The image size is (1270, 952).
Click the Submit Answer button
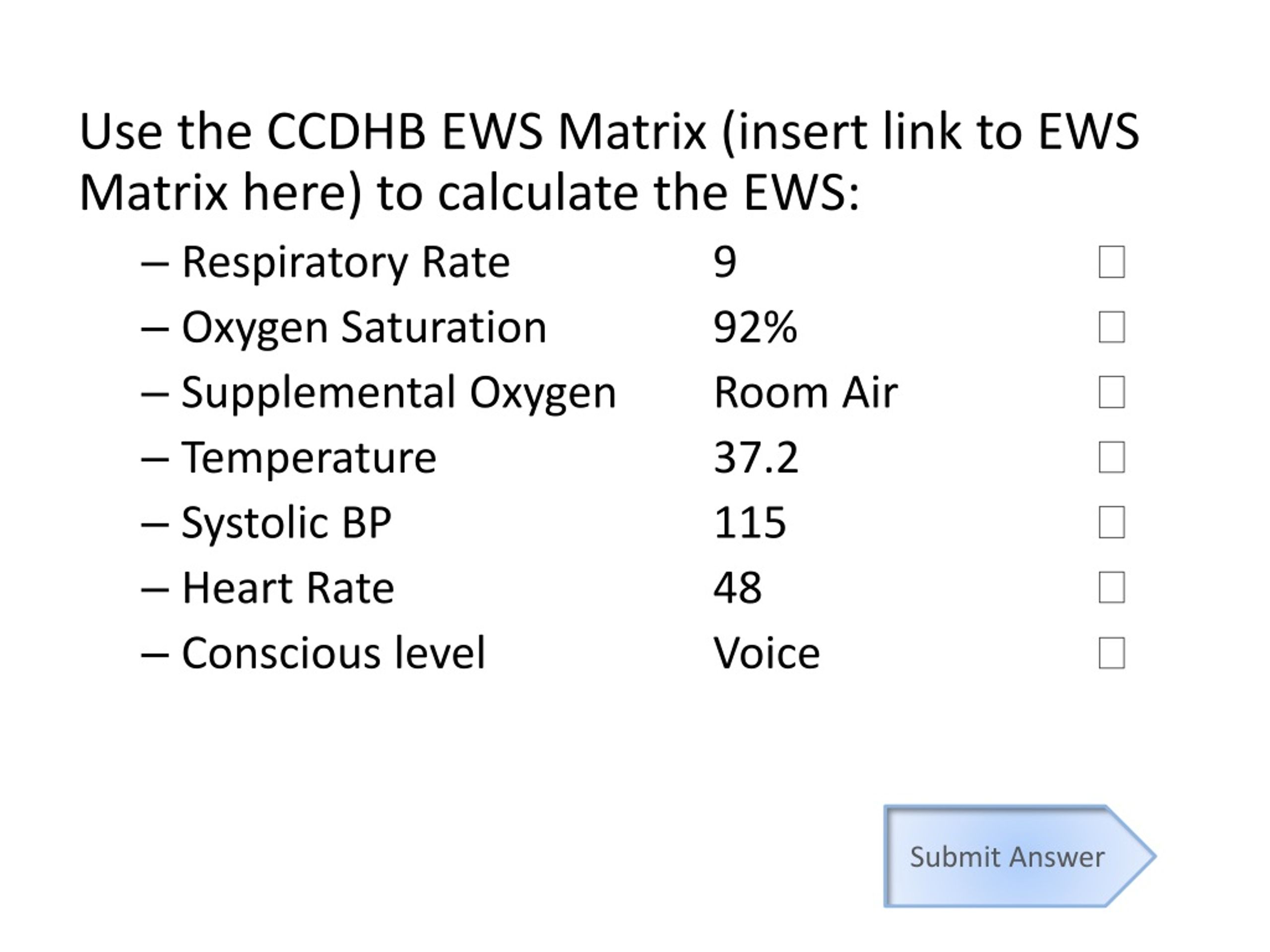[1019, 856]
